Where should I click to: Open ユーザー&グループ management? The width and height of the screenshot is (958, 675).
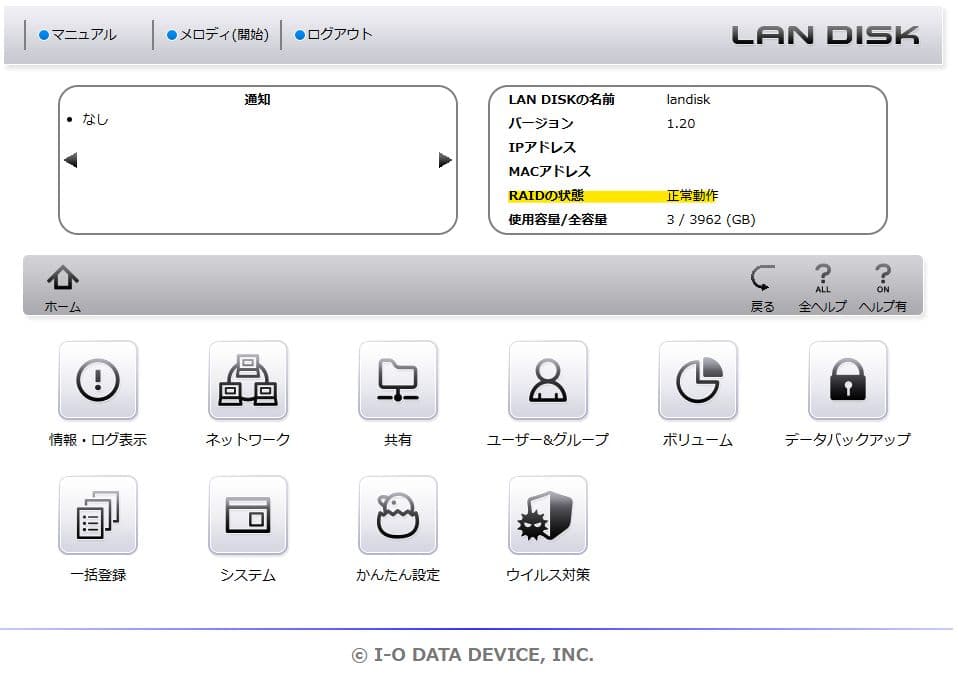tap(547, 381)
